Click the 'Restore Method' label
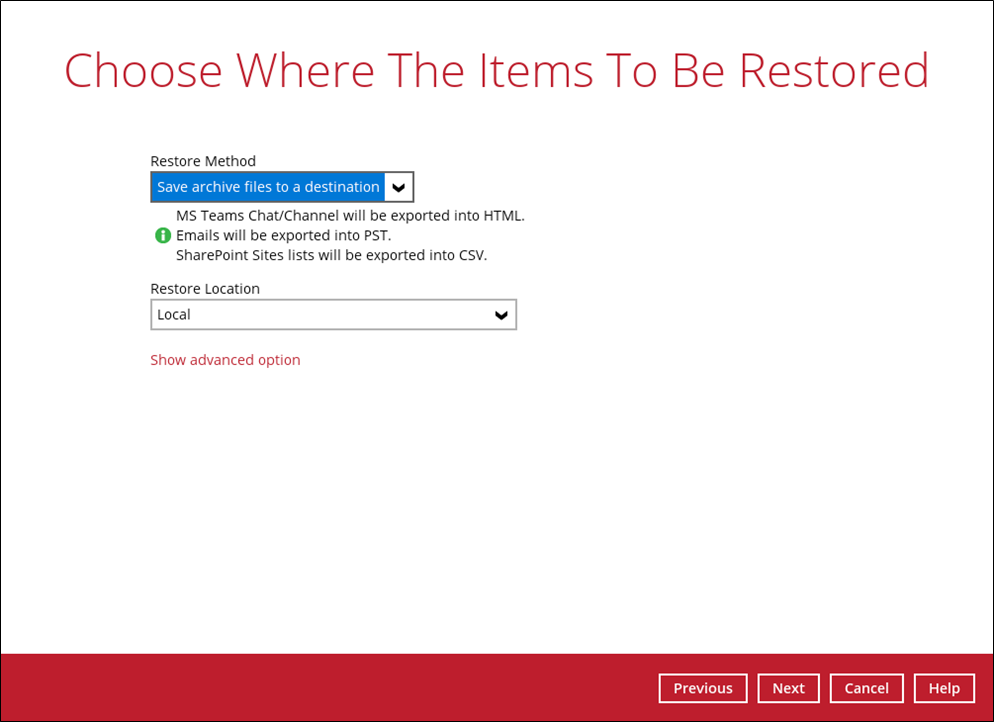 pos(203,161)
